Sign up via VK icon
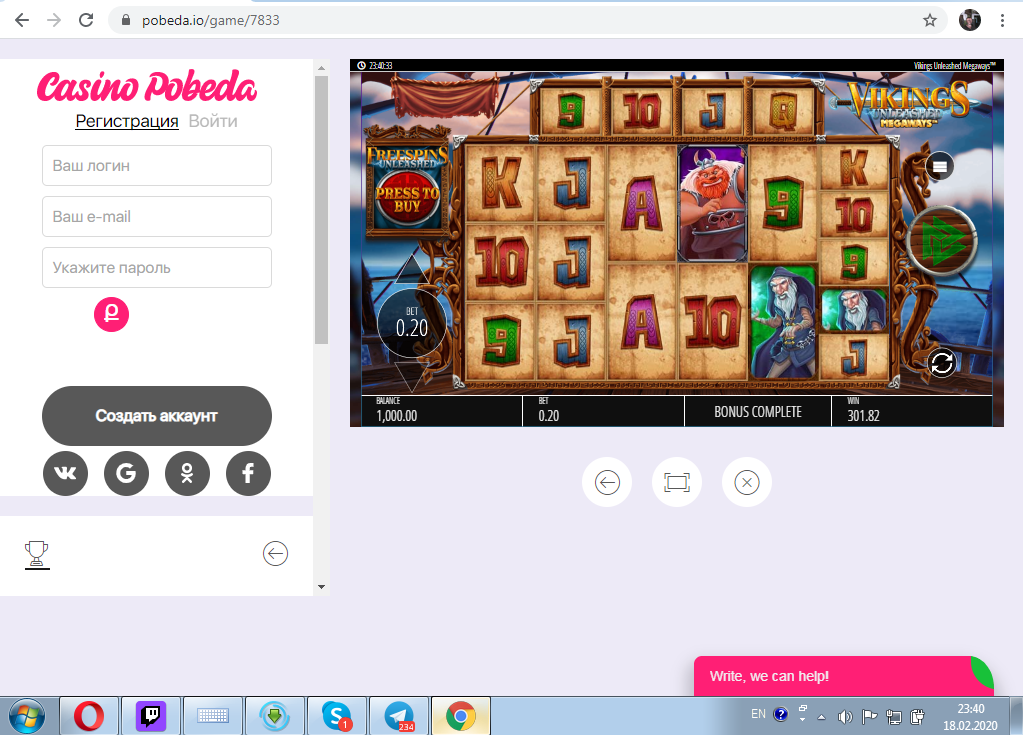Screen dimensions: 1023x735 click(65, 473)
